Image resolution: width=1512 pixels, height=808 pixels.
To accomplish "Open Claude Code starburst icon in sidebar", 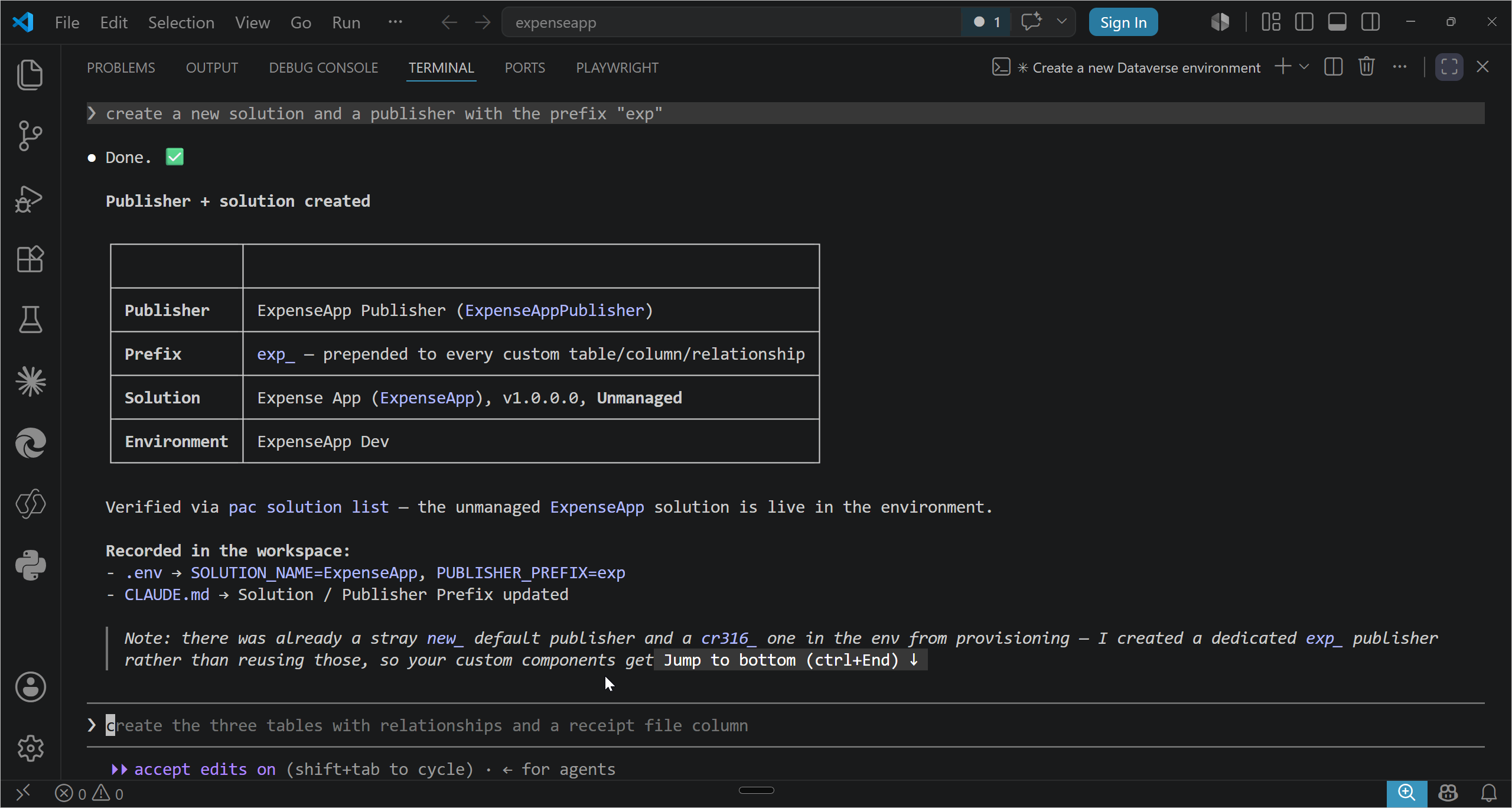I will pos(30,382).
